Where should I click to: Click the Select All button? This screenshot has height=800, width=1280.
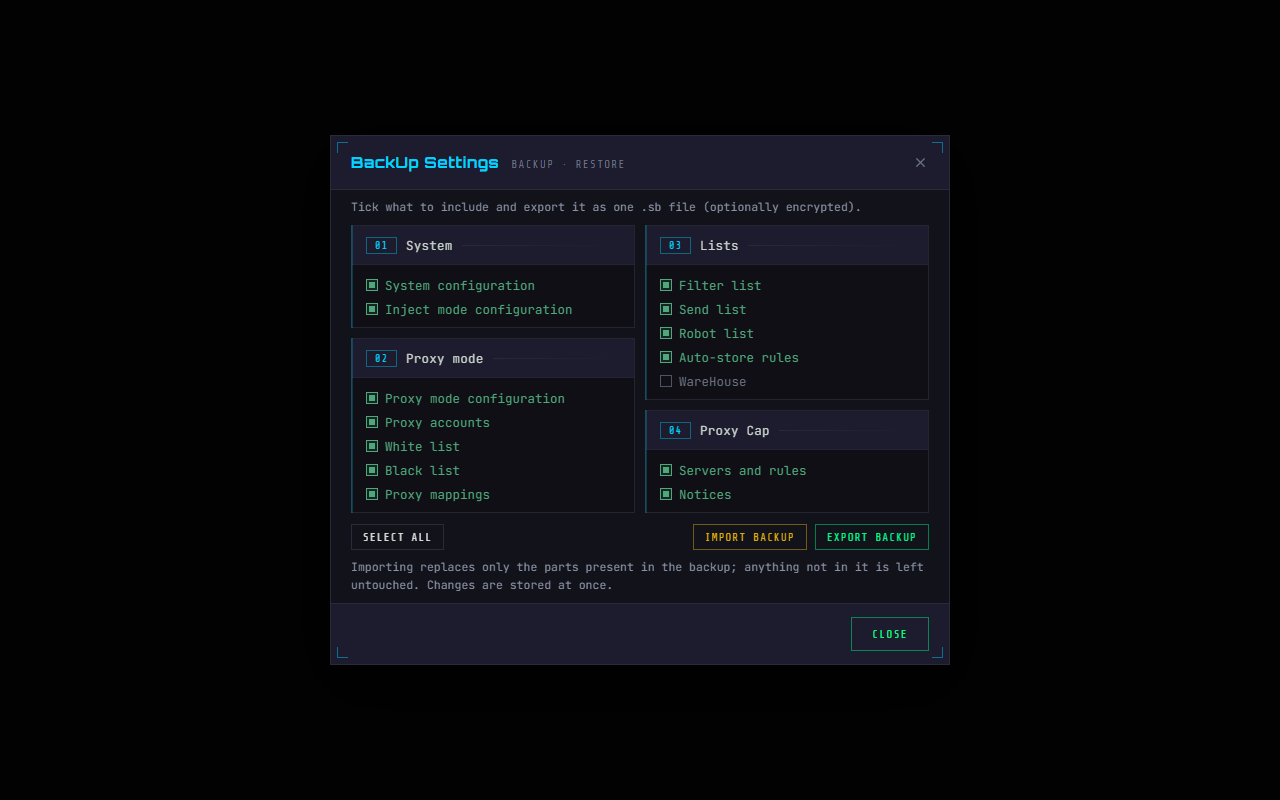pos(397,537)
